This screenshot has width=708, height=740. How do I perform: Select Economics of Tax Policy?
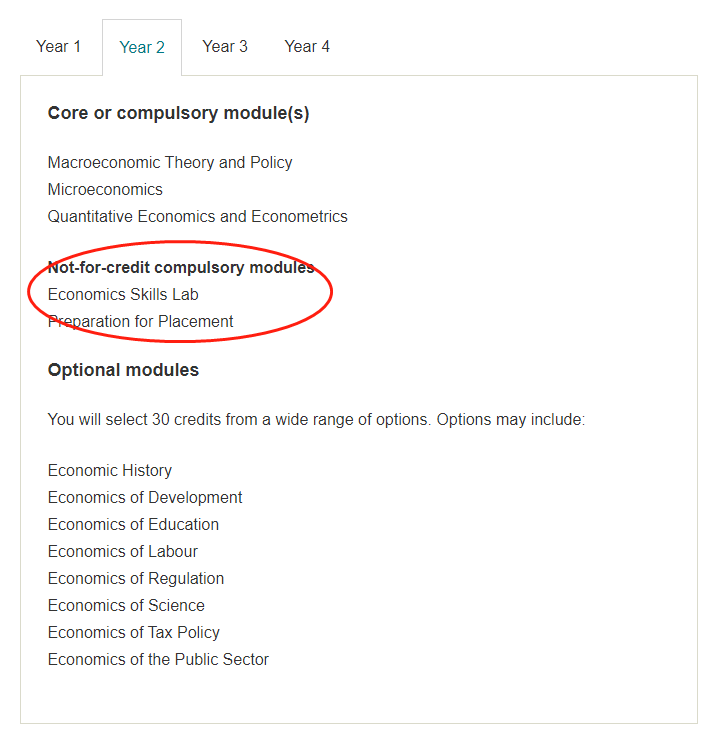(x=134, y=632)
